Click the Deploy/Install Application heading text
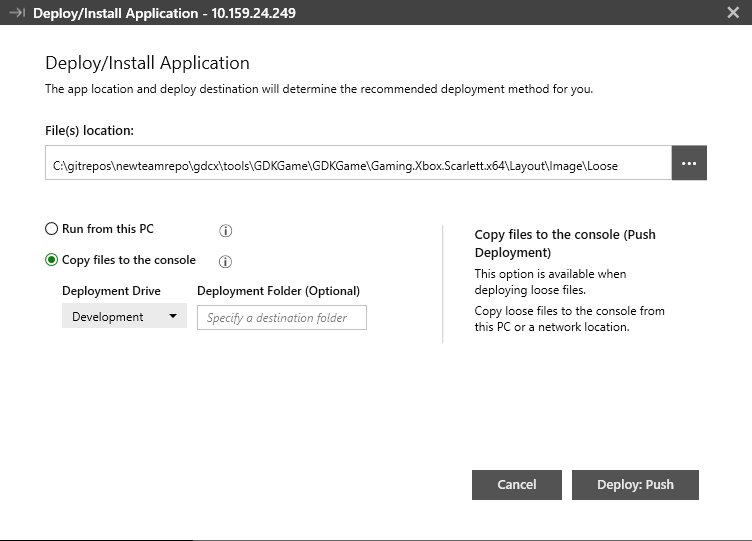This screenshot has width=752, height=541. coord(147,63)
